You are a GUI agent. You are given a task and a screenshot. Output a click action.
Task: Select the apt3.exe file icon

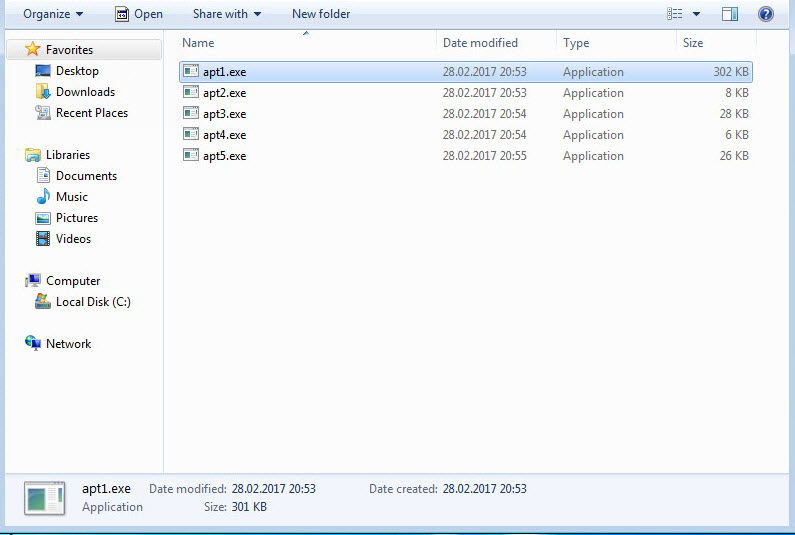coord(191,114)
